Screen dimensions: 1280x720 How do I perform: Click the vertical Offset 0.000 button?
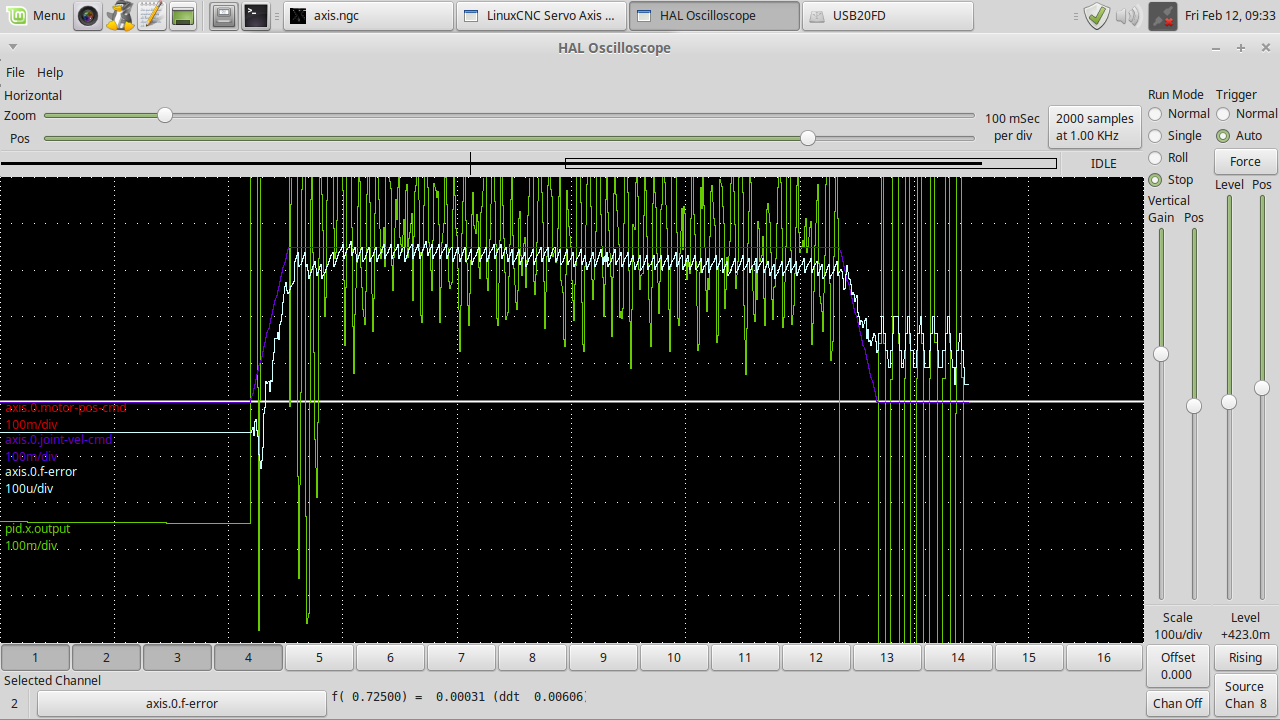pos(1177,666)
